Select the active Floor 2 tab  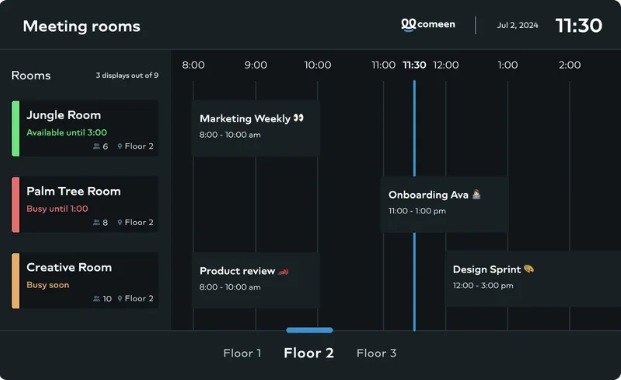coord(309,353)
